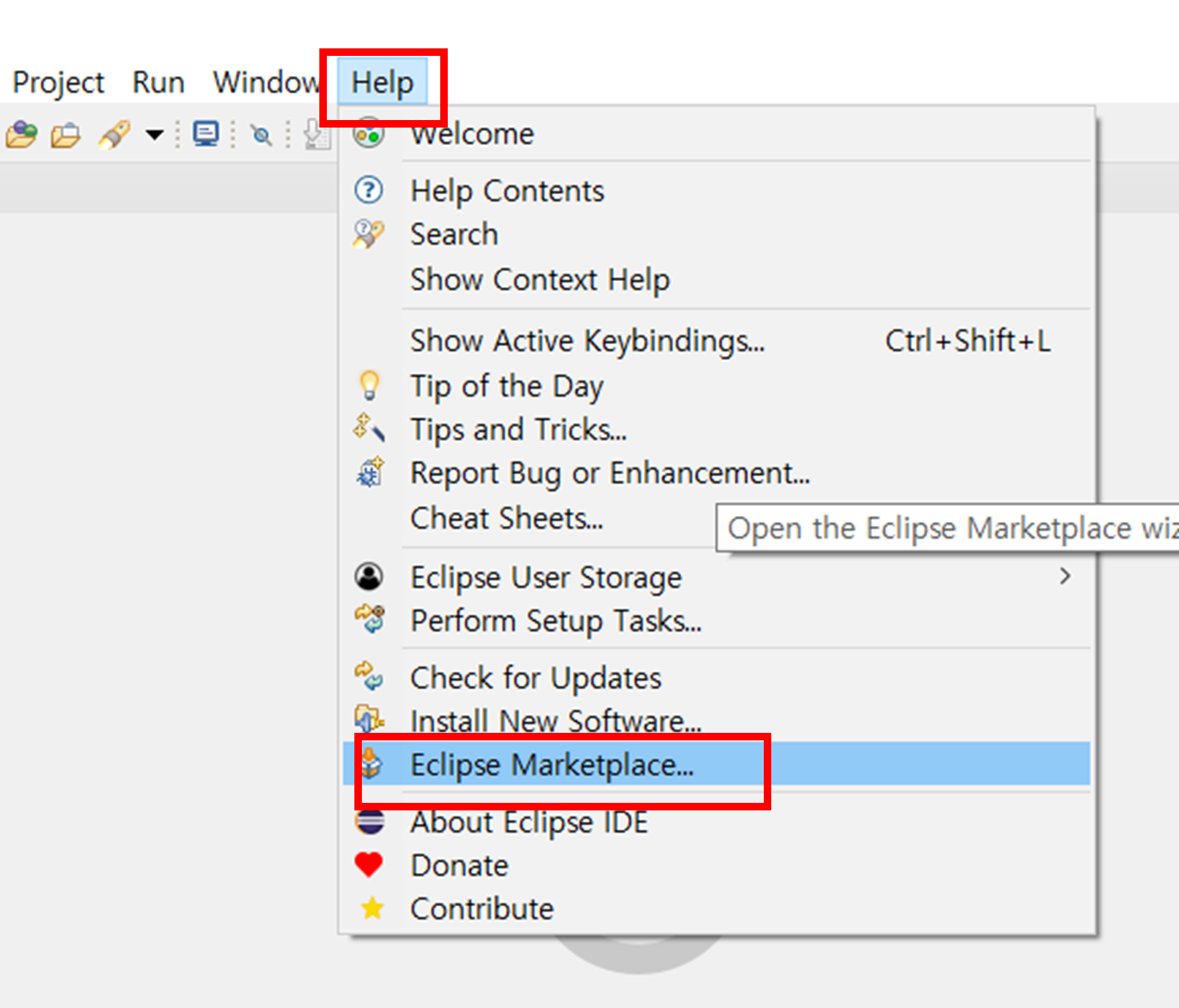The image size is (1179, 1008).
Task: Click the Perform Setup Tasks icon
Action: (369, 619)
